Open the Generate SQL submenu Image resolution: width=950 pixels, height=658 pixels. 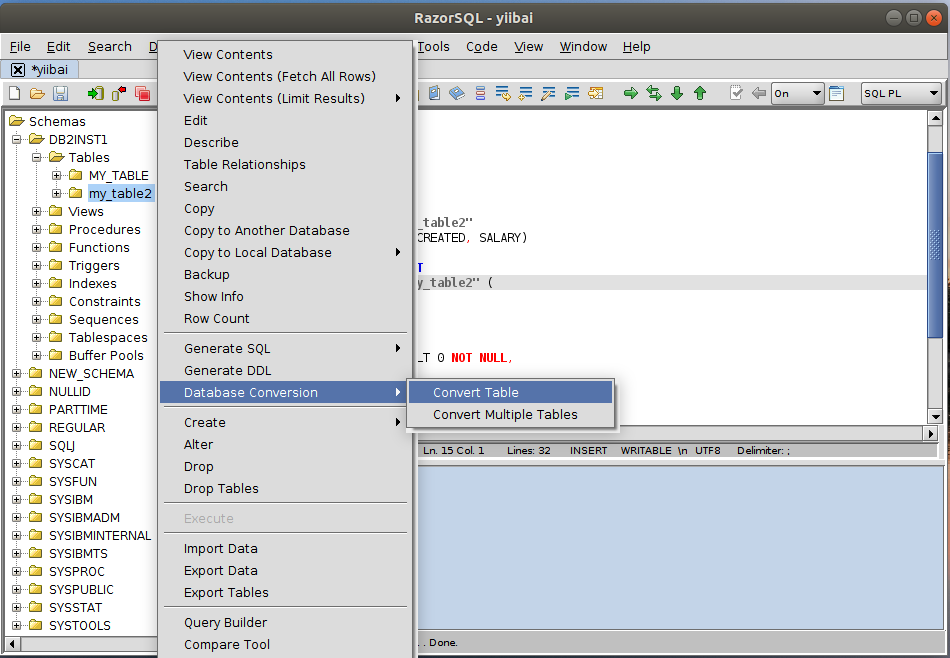pos(286,348)
